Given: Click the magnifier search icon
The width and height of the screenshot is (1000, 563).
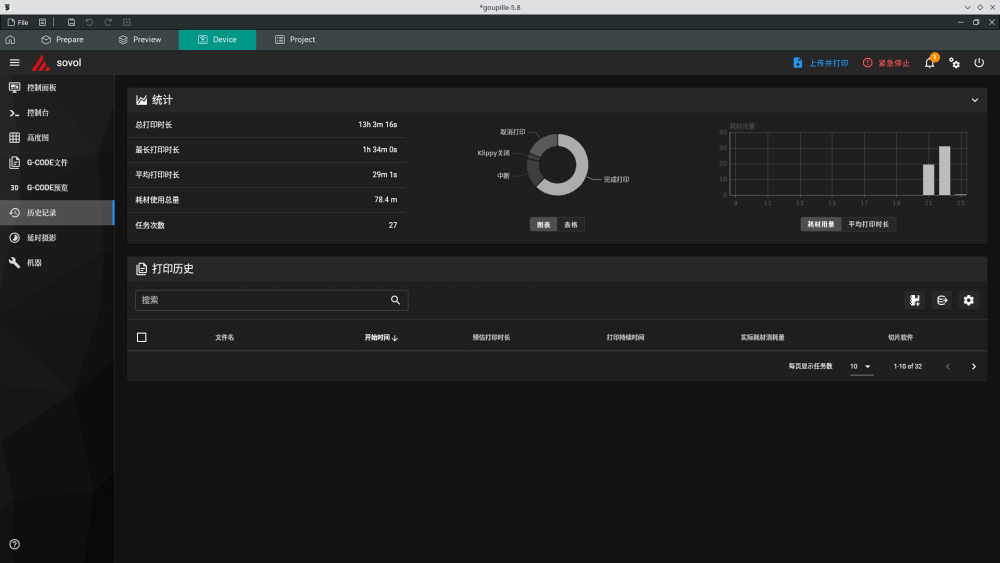Looking at the screenshot, I should pos(395,300).
